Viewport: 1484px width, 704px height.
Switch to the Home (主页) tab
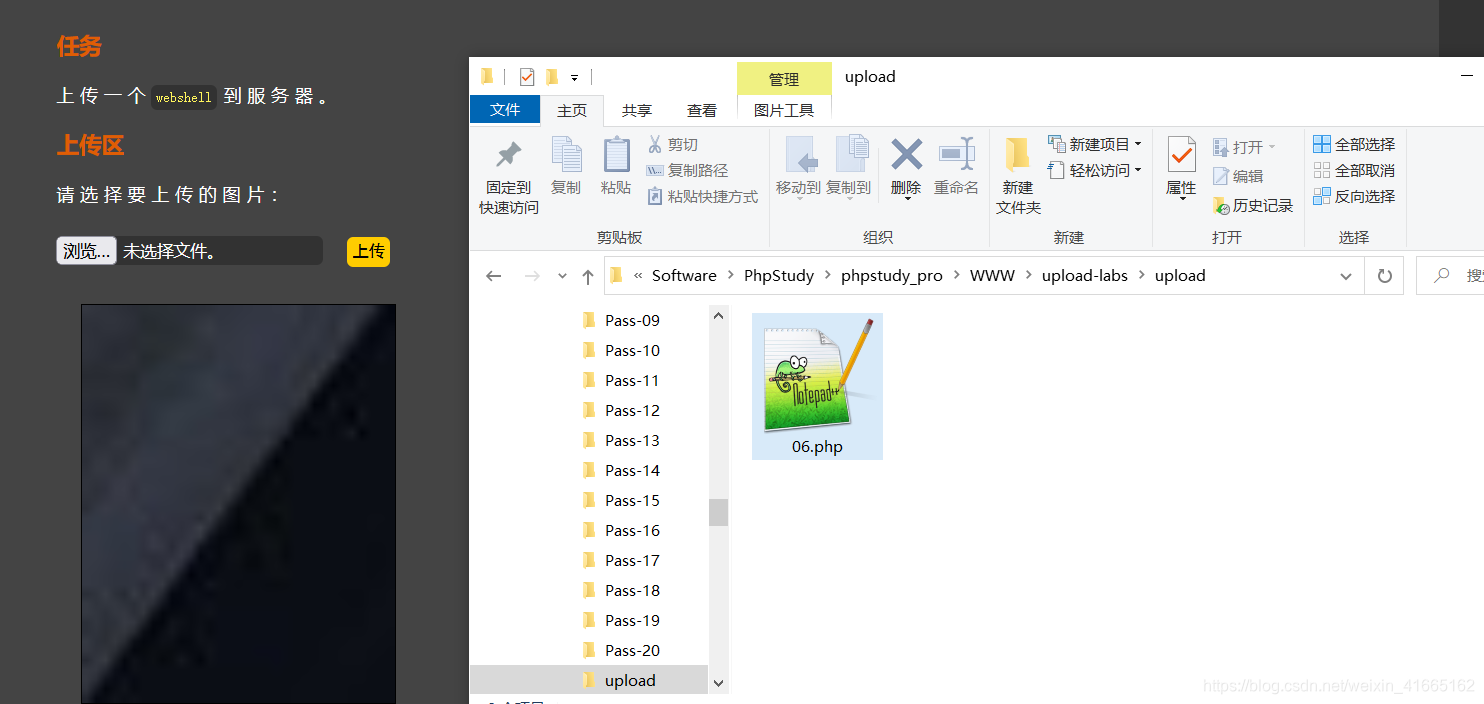(572, 111)
